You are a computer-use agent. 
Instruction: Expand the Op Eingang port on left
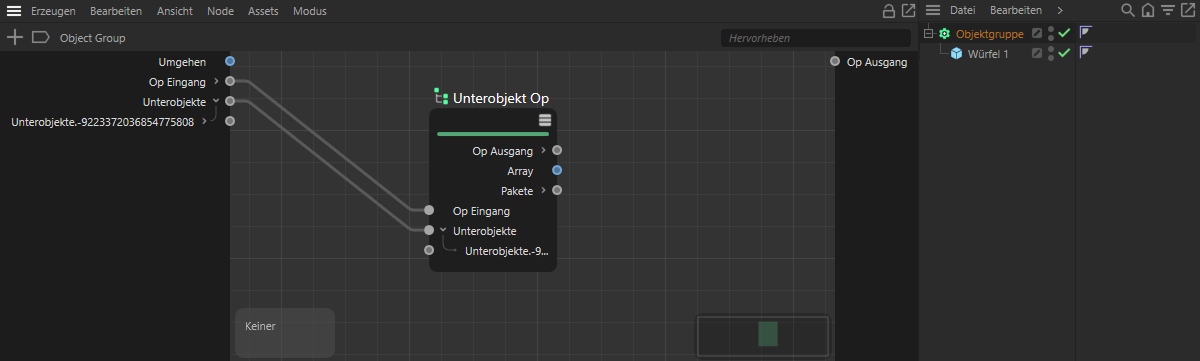point(216,81)
